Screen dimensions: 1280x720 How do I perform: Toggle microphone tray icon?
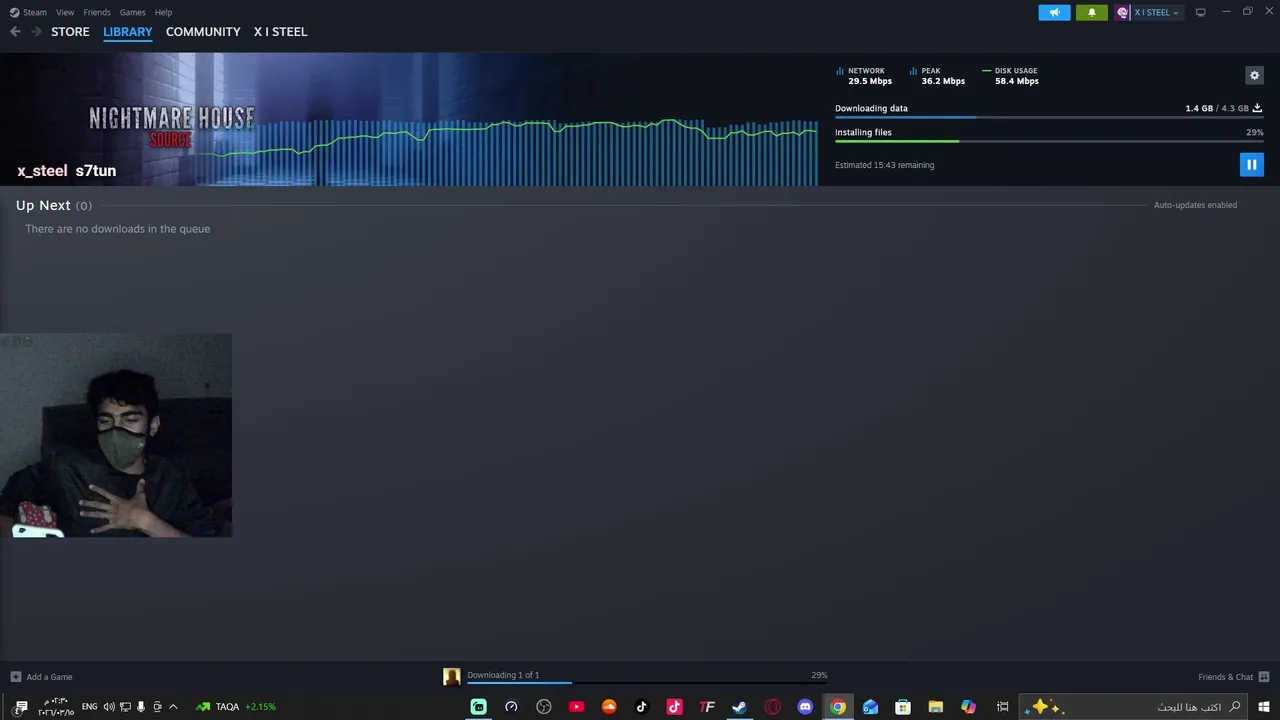pos(141,707)
